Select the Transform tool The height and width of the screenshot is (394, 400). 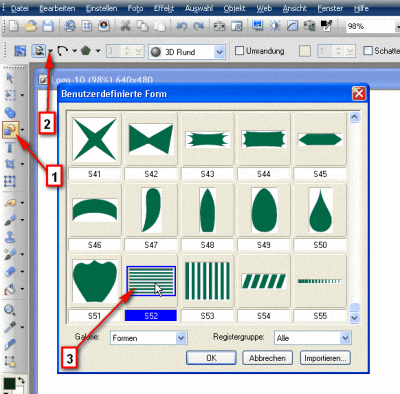pos(10,181)
